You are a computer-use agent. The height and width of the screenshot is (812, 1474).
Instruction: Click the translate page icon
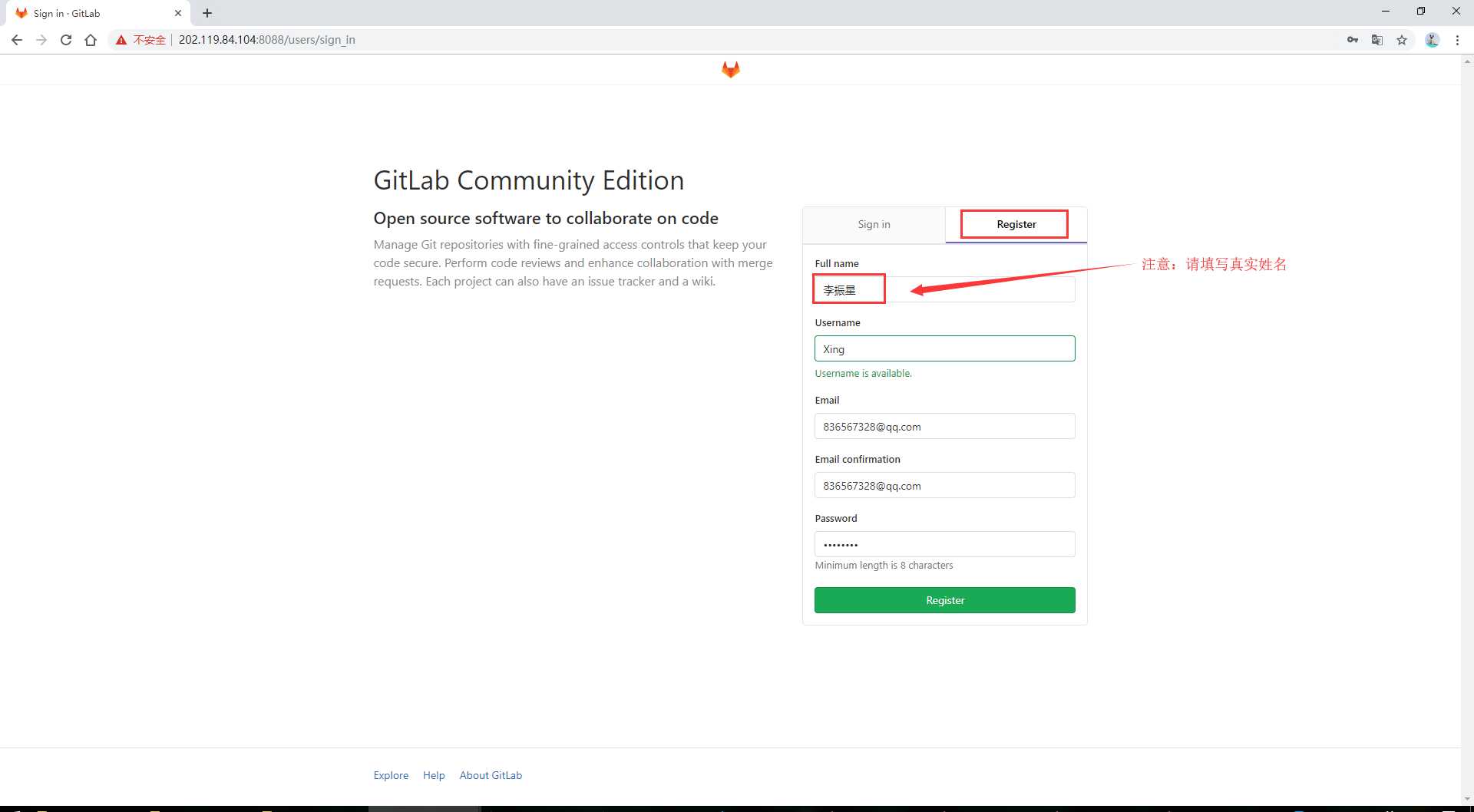click(x=1377, y=40)
